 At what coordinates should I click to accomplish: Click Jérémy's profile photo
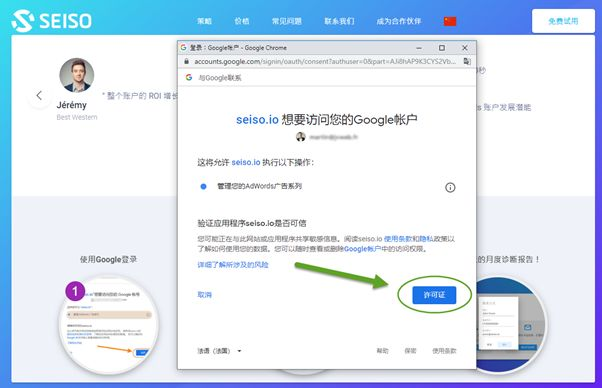coord(76,75)
